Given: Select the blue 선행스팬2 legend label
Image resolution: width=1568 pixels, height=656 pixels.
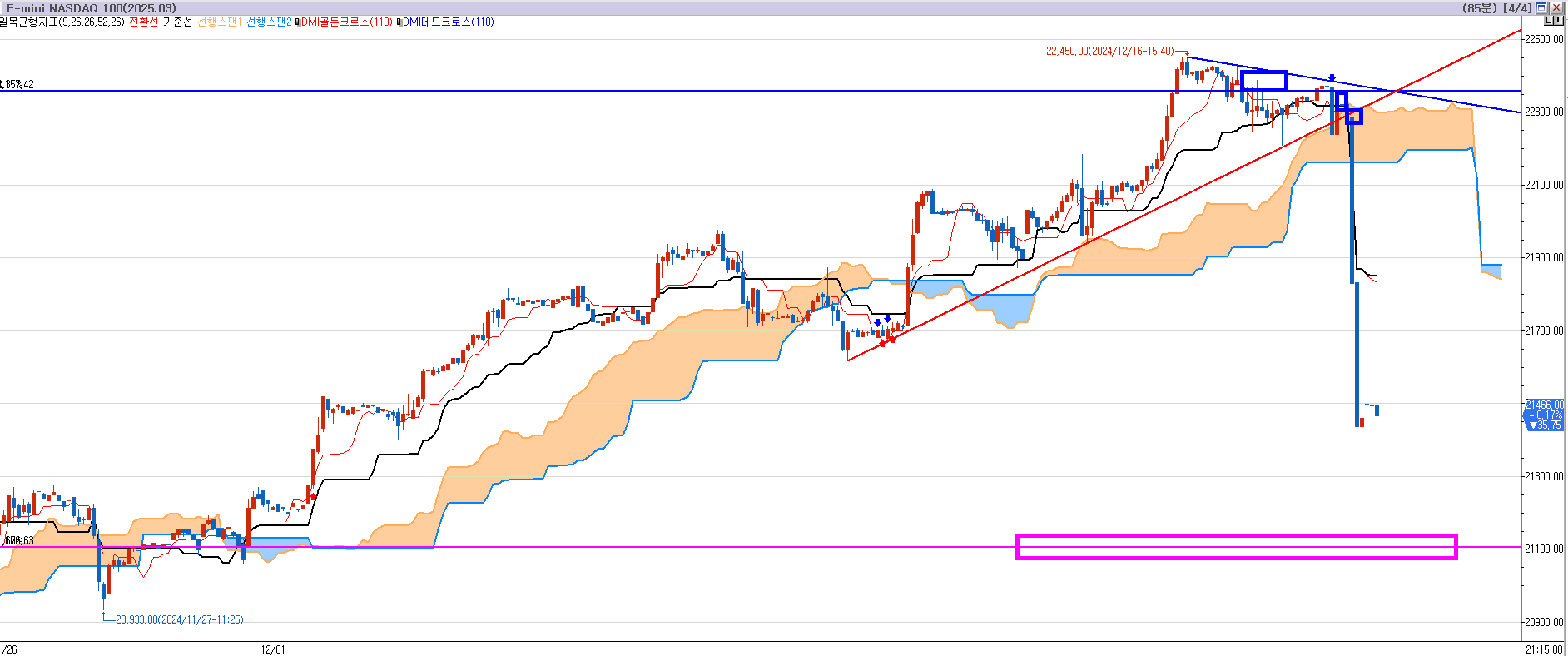Looking at the screenshot, I should pyautogui.click(x=269, y=22).
